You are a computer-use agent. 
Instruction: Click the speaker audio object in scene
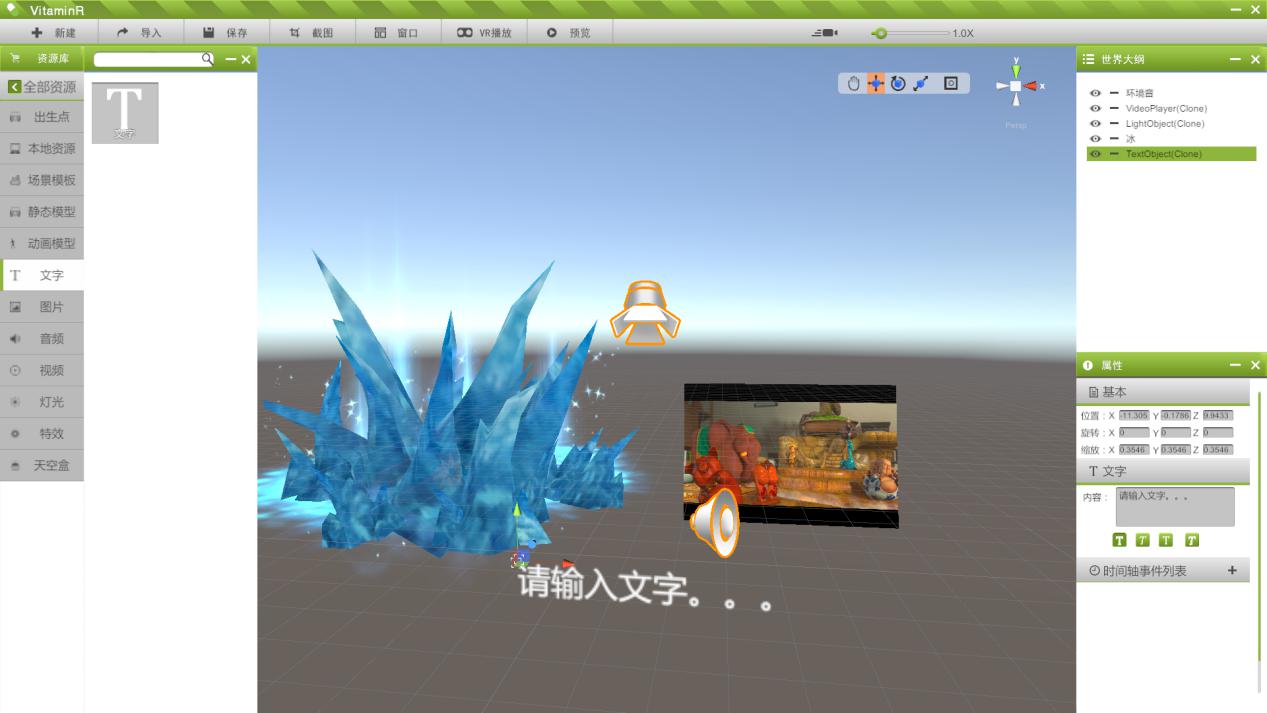tap(716, 522)
